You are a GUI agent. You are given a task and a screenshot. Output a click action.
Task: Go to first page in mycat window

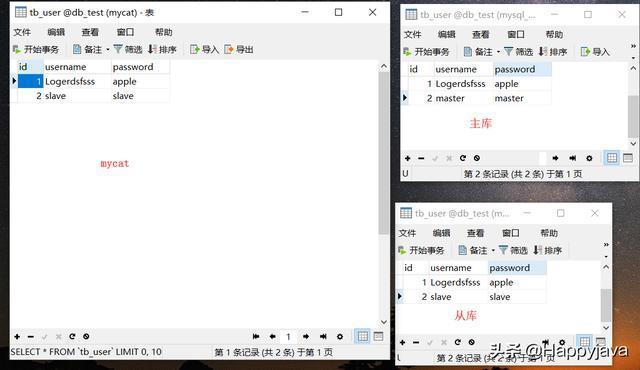(x=256, y=337)
